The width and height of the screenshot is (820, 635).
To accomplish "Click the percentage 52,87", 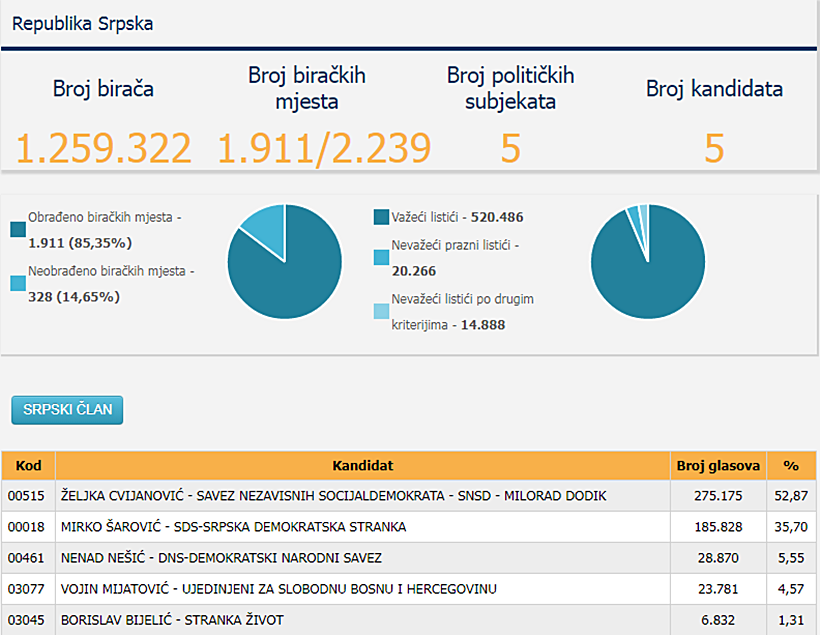I will point(791,495).
